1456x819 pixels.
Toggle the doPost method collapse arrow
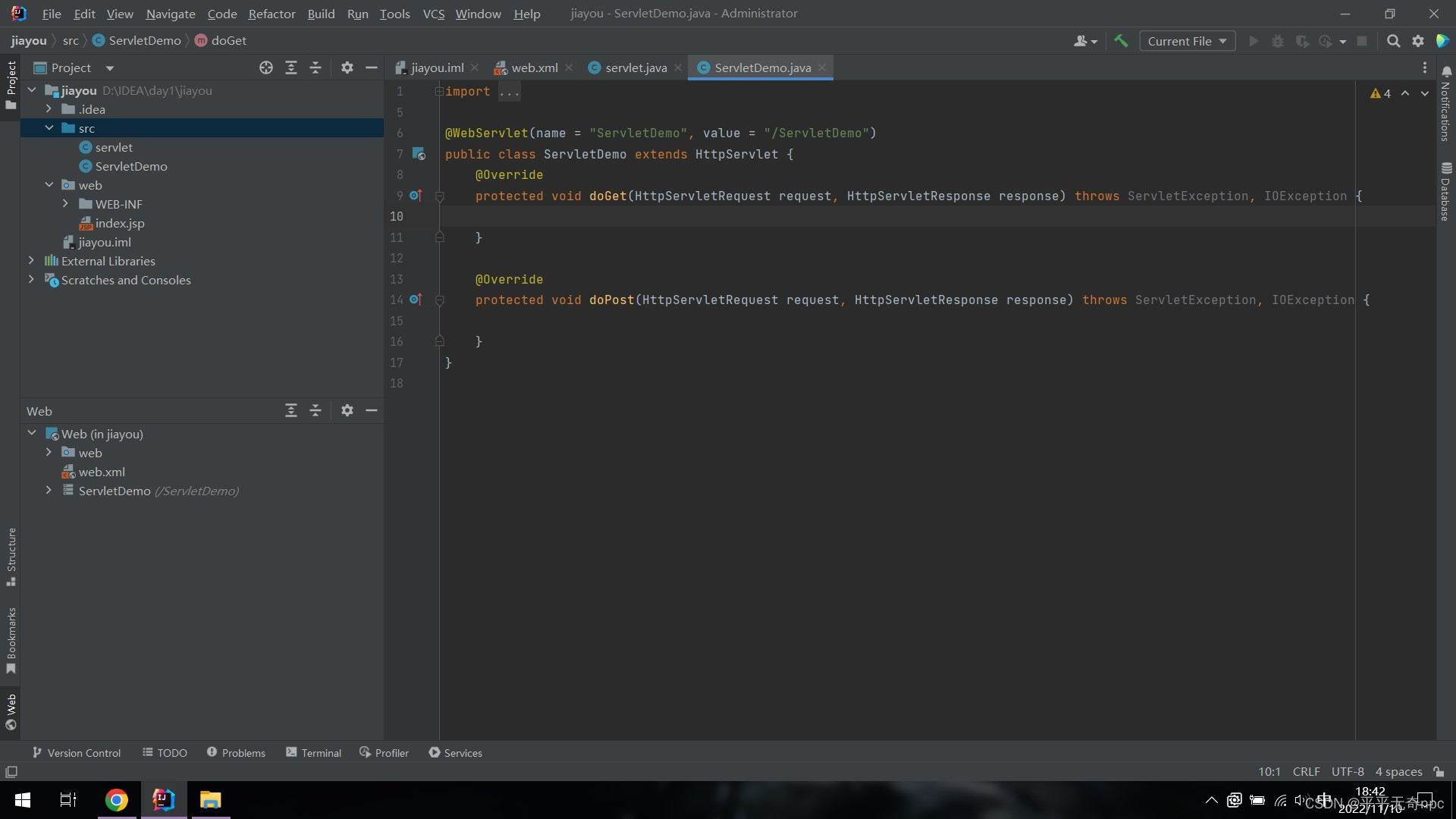pos(438,300)
